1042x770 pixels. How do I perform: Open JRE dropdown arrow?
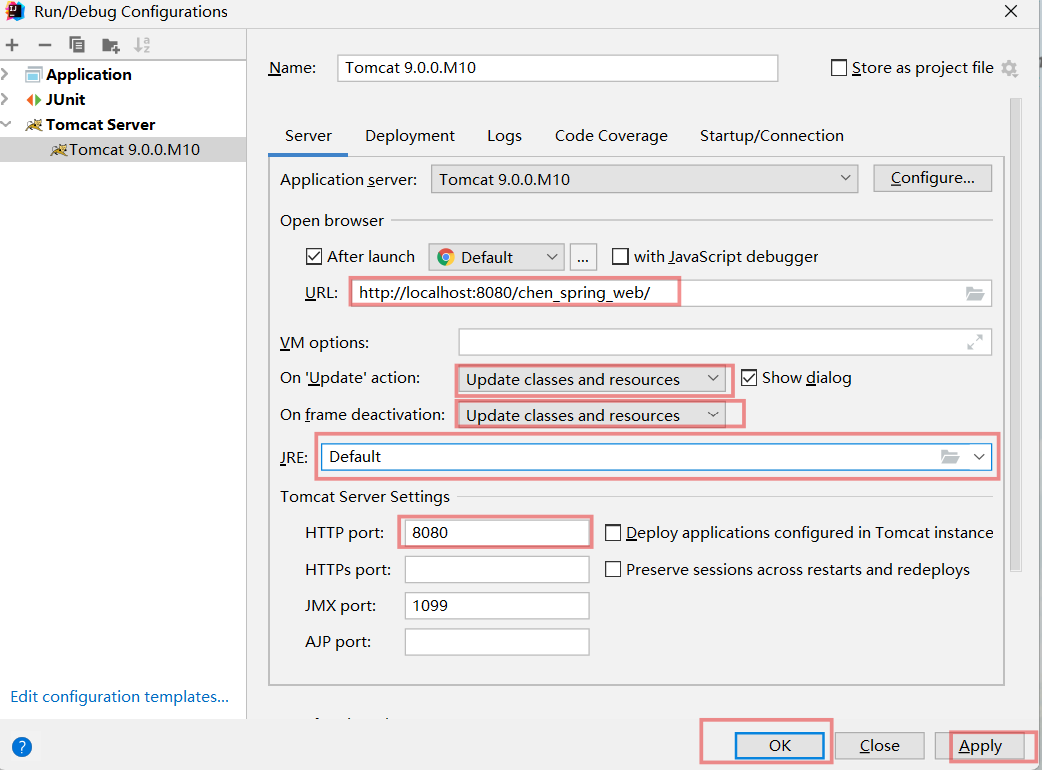pos(979,457)
